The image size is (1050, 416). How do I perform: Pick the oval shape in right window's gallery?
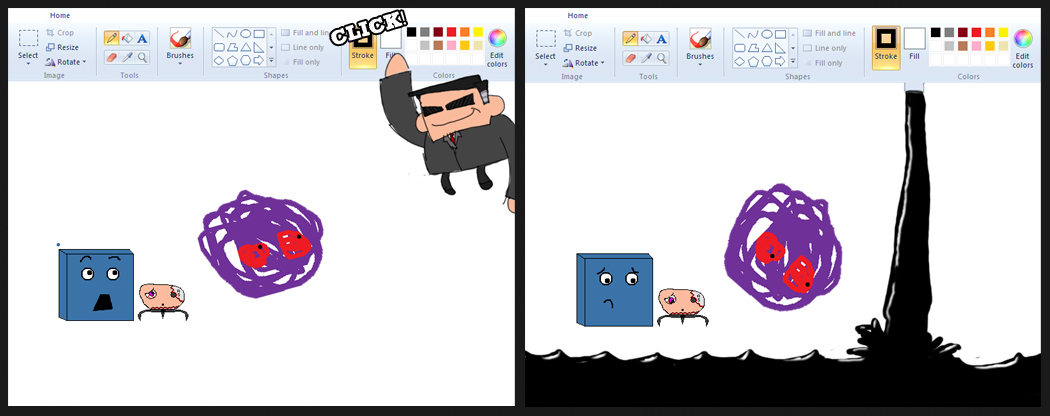tap(764, 33)
